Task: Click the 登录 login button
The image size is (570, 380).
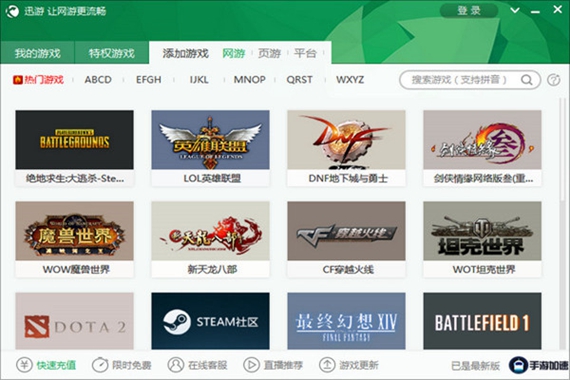Action: (469, 11)
